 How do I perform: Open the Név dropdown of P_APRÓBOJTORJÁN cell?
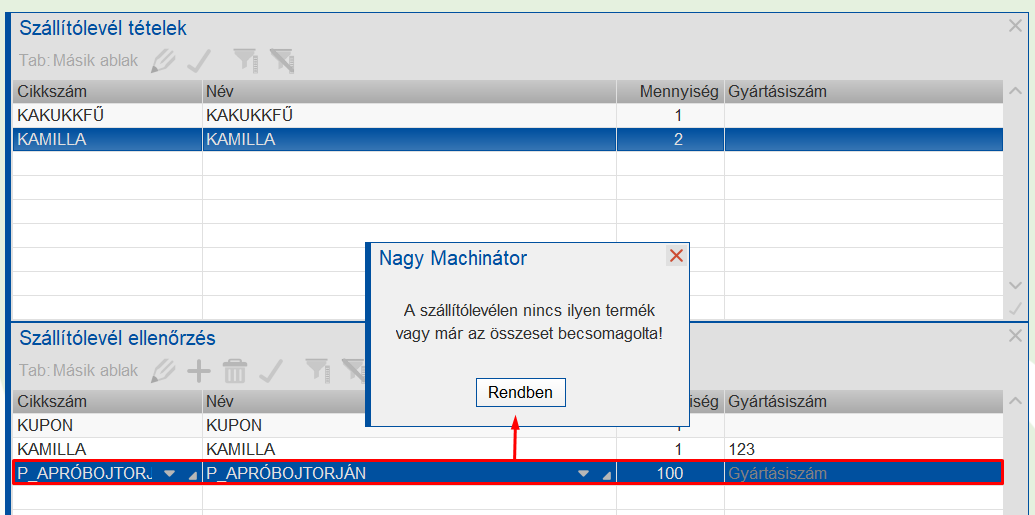tap(583, 473)
